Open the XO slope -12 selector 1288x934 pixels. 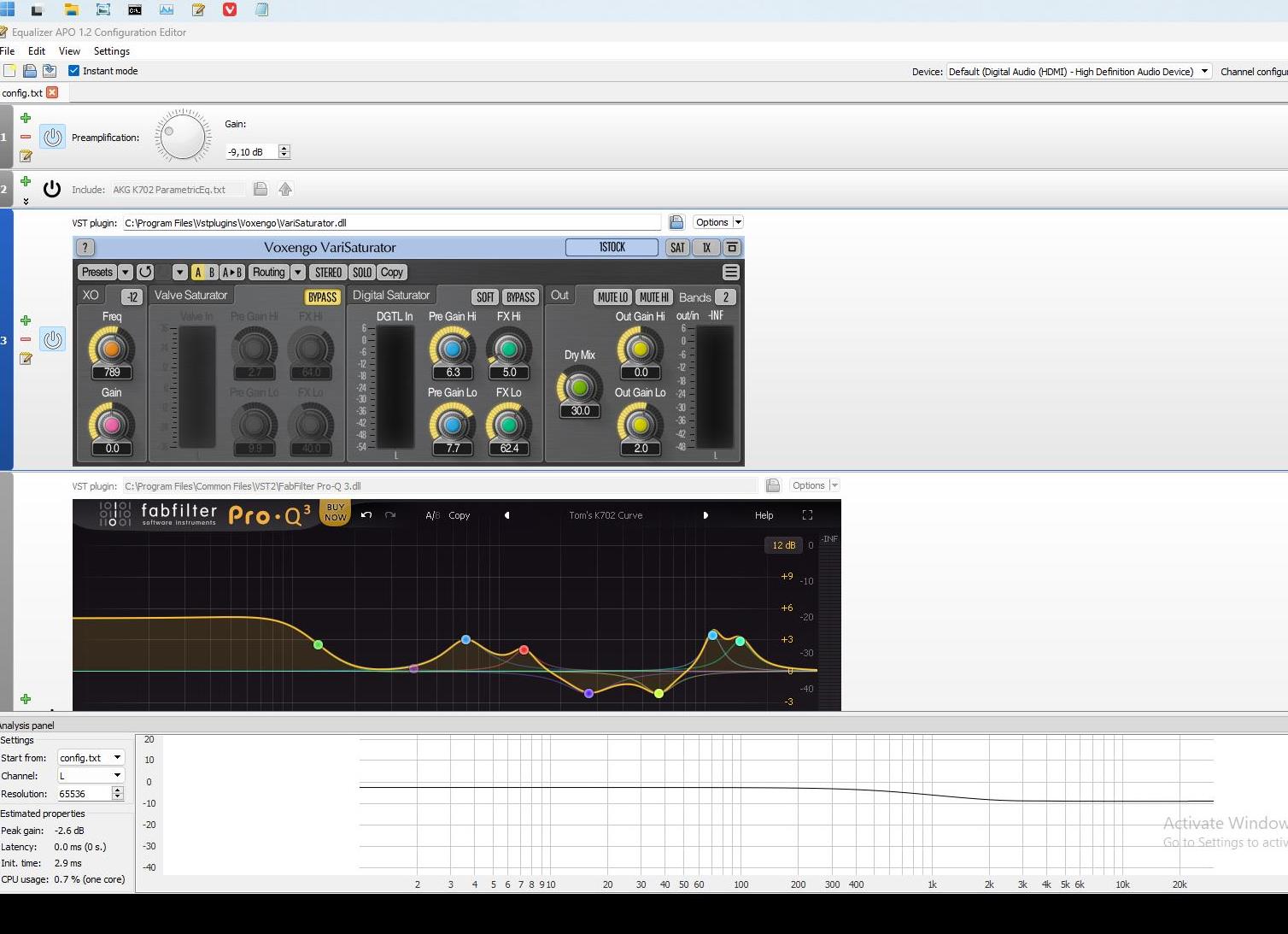point(132,297)
